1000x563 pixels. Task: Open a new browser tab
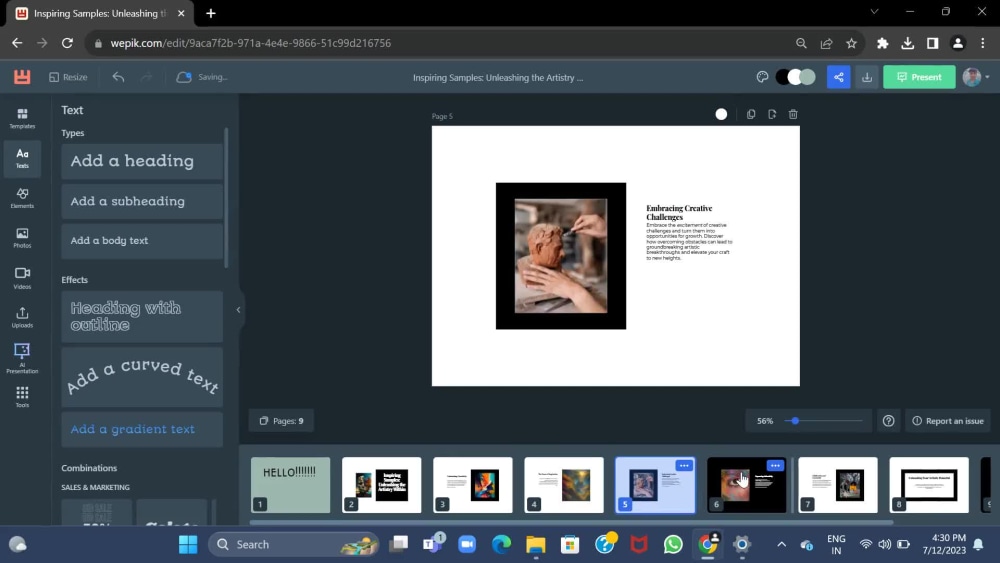(210, 13)
